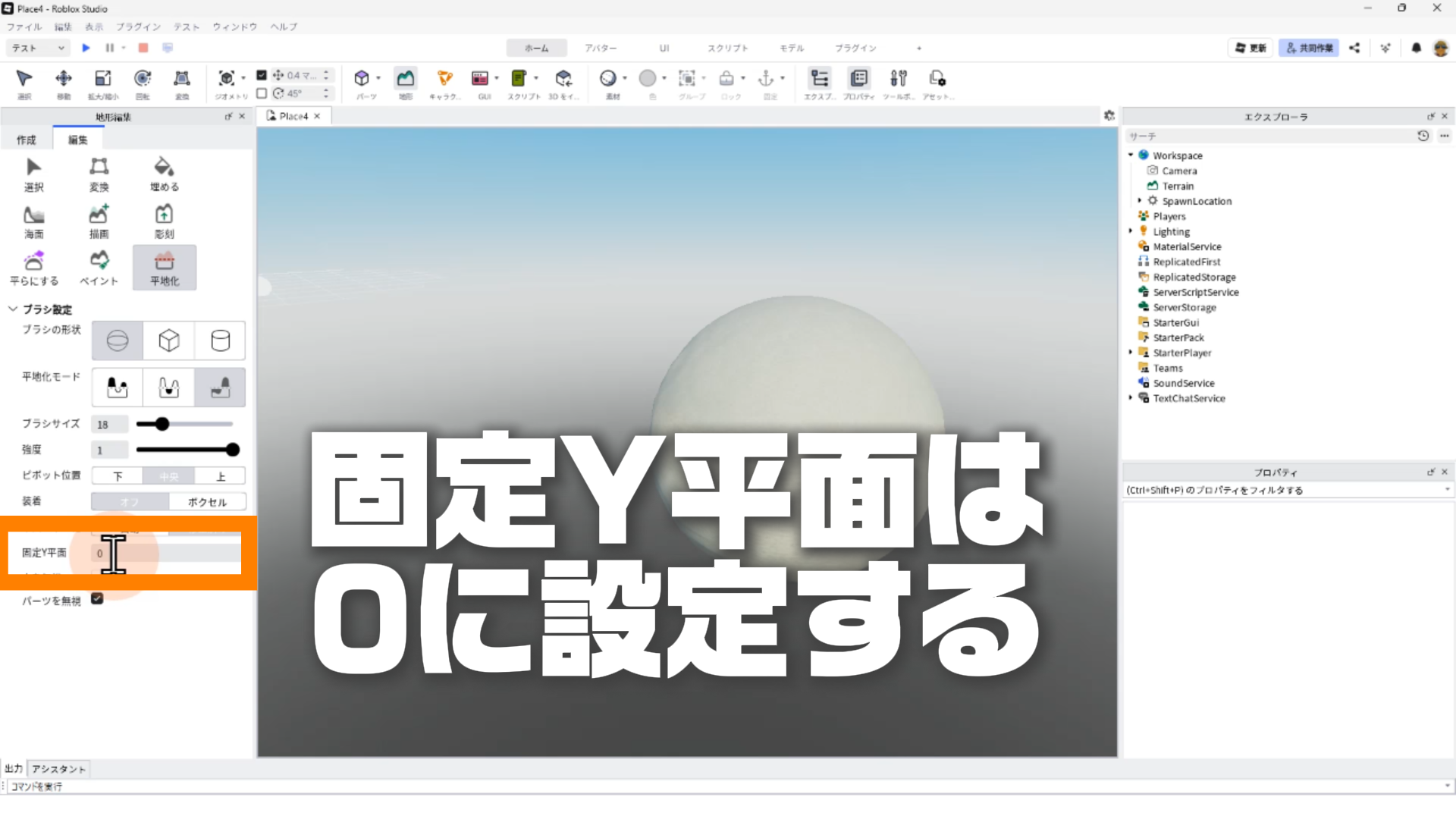The image size is (1456, 819).
Task: Select the 海面 (sea level) terrain tool
Action: point(33,221)
